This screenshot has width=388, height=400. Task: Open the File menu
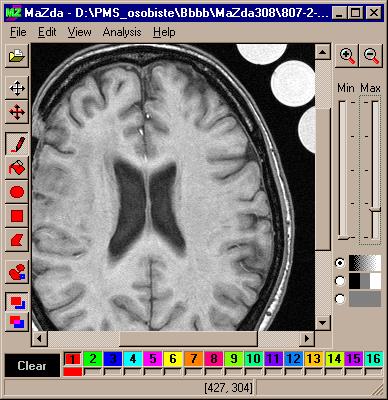18,32
